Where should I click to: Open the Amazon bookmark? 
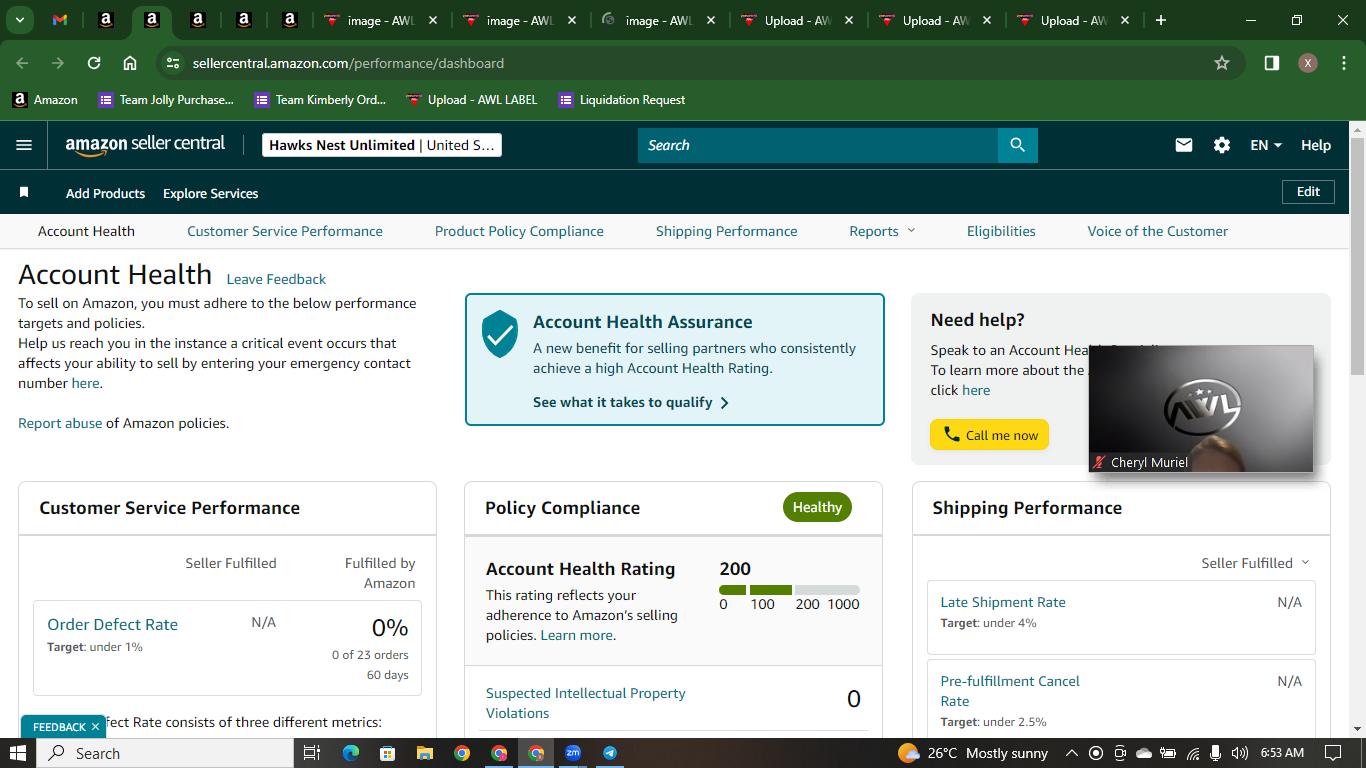(x=45, y=100)
